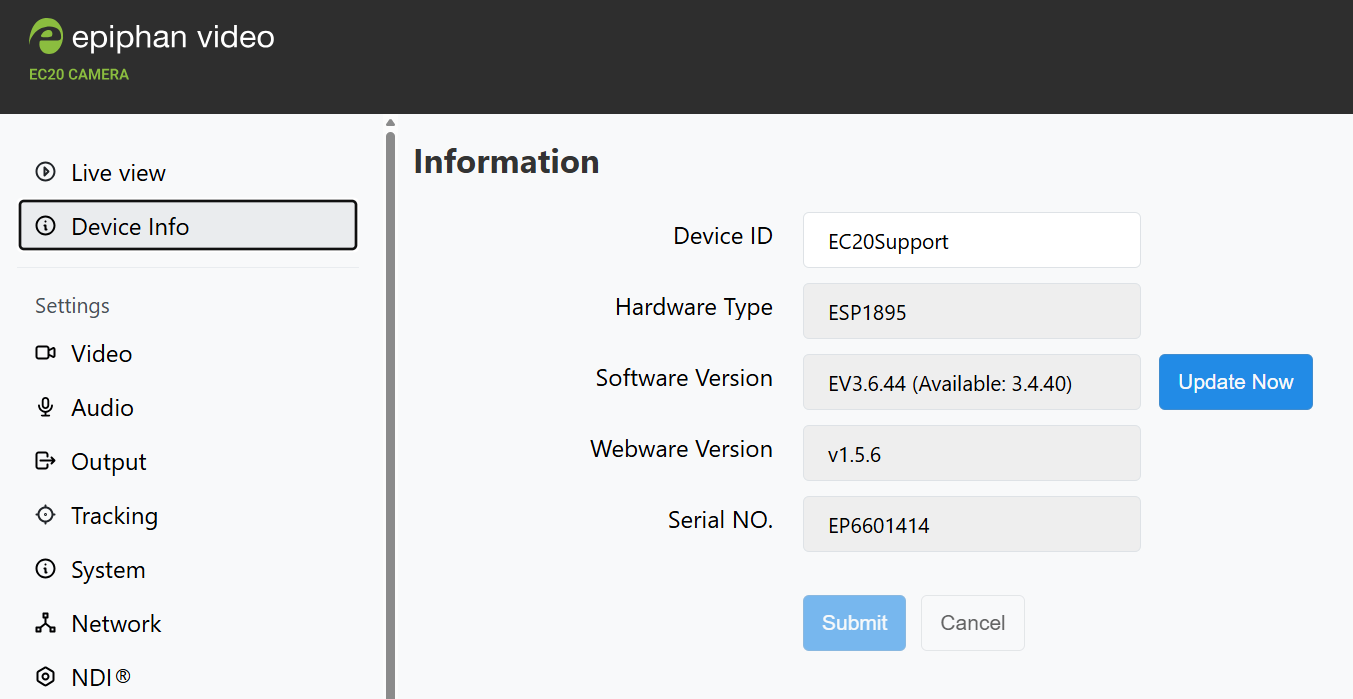Viewport: 1353px width, 699px height.
Task: Click the Update Now button
Action: tap(1235, 382)
